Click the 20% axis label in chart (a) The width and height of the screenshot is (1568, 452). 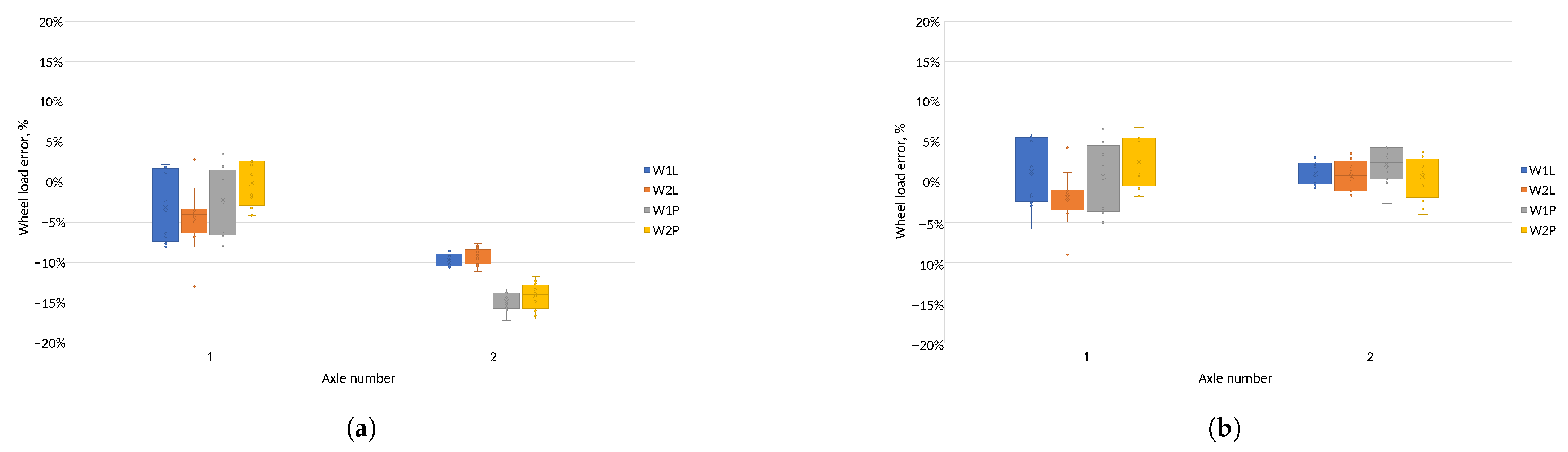coord(51,23)
